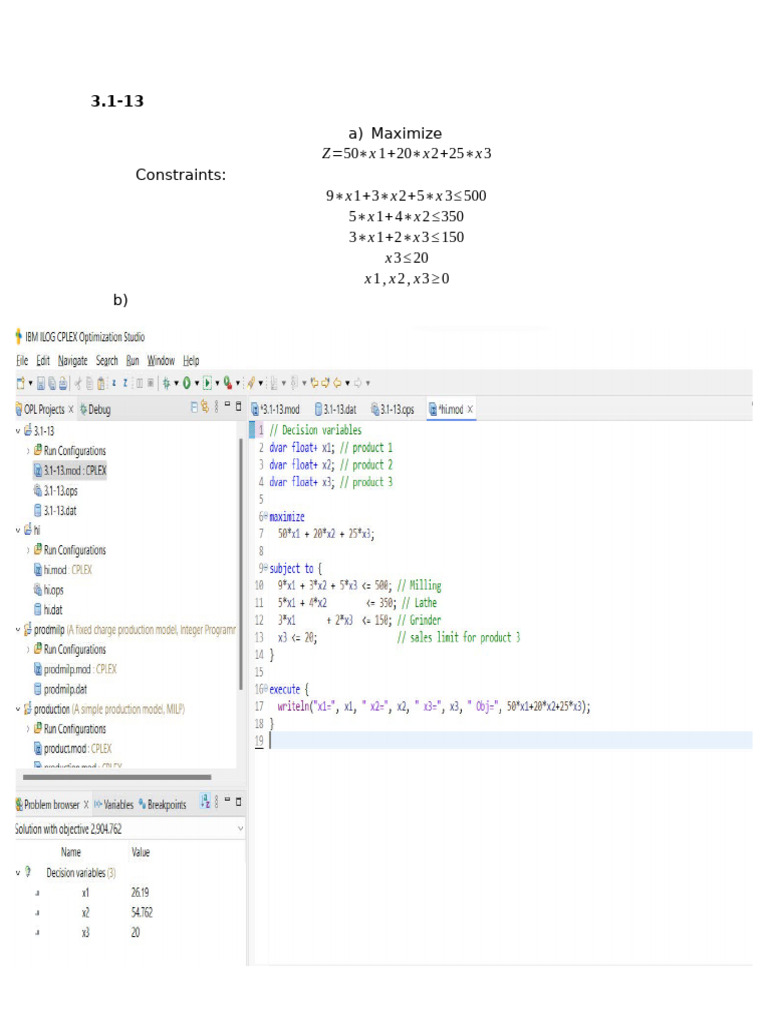
Task: Minimize the OPL Projects panel
Action: click(x=227, y=406)
